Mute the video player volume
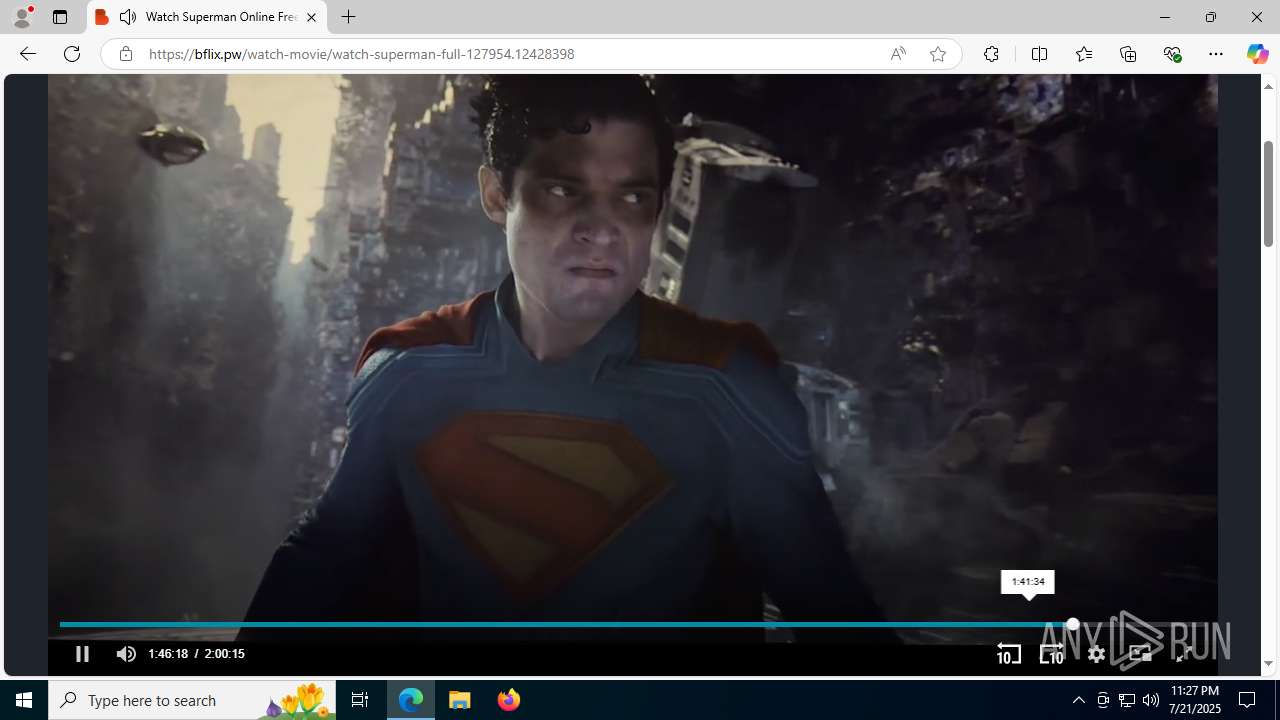Viewport: 1280px width, 720px height. click(x=126, y=654)
